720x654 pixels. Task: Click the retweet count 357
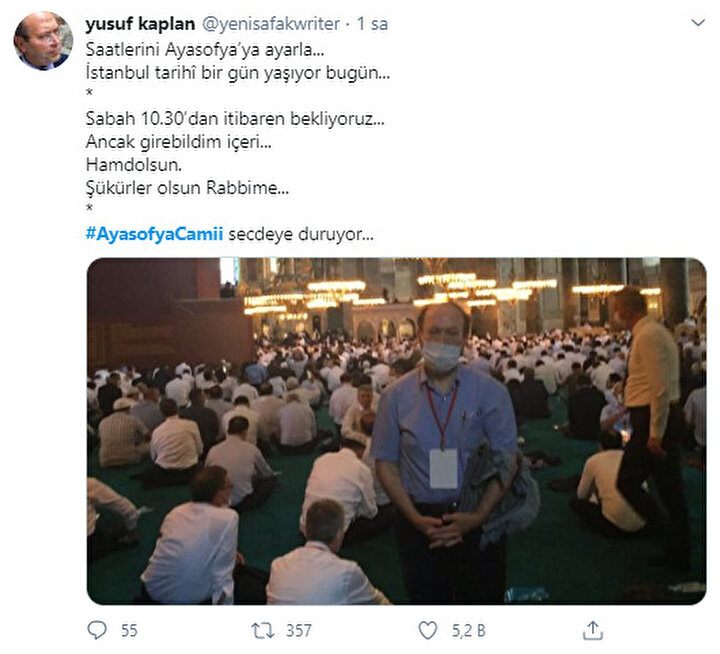(298, 631)
